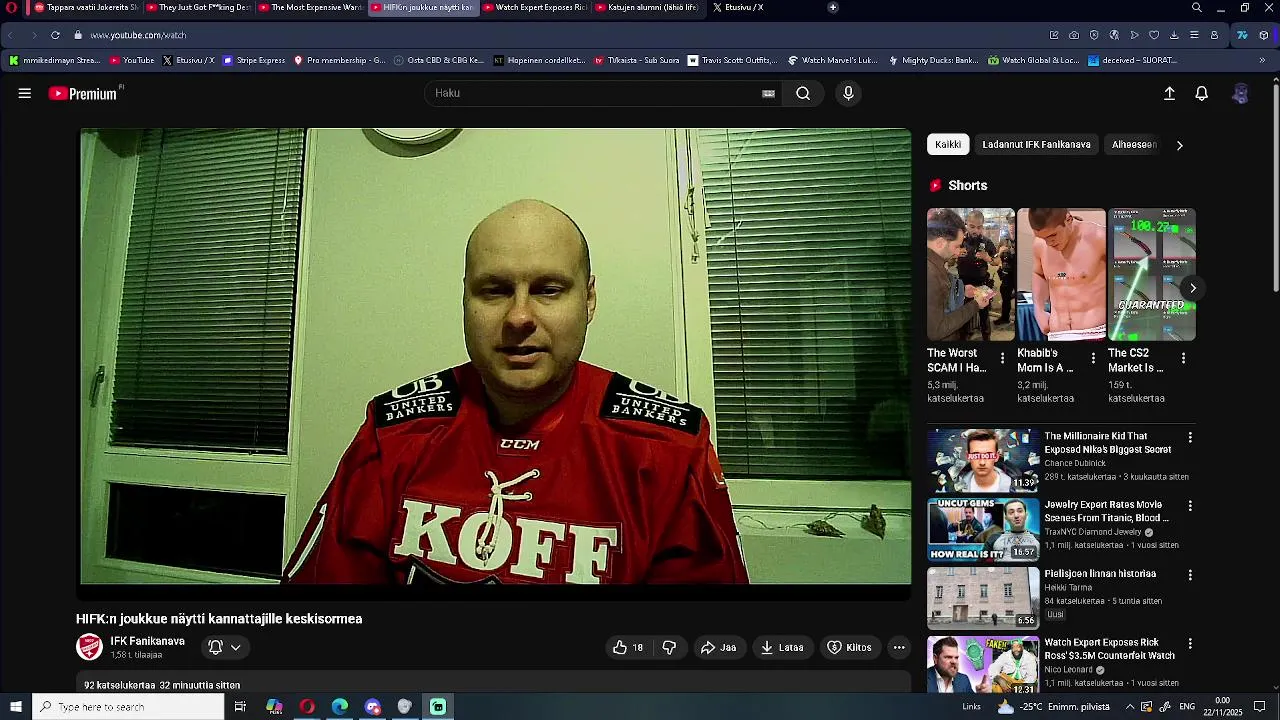Open options for Rick Ross Counterfeit Watch video
Image resolution: width=1280 pixels, height=720 pixels.
click(1190, 644)
